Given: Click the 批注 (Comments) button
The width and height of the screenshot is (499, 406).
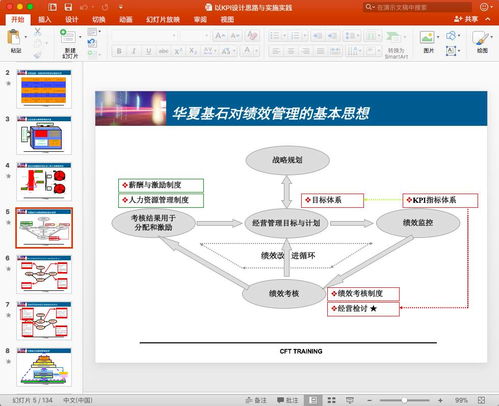Looking at the screenshot, I should pyautogui.click(x=287, y=400).
